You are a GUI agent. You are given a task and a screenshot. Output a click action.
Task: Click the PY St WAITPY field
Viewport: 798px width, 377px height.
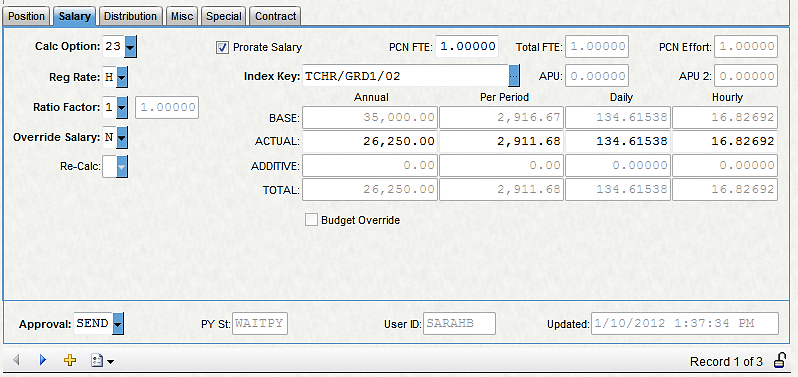(260, 324)
